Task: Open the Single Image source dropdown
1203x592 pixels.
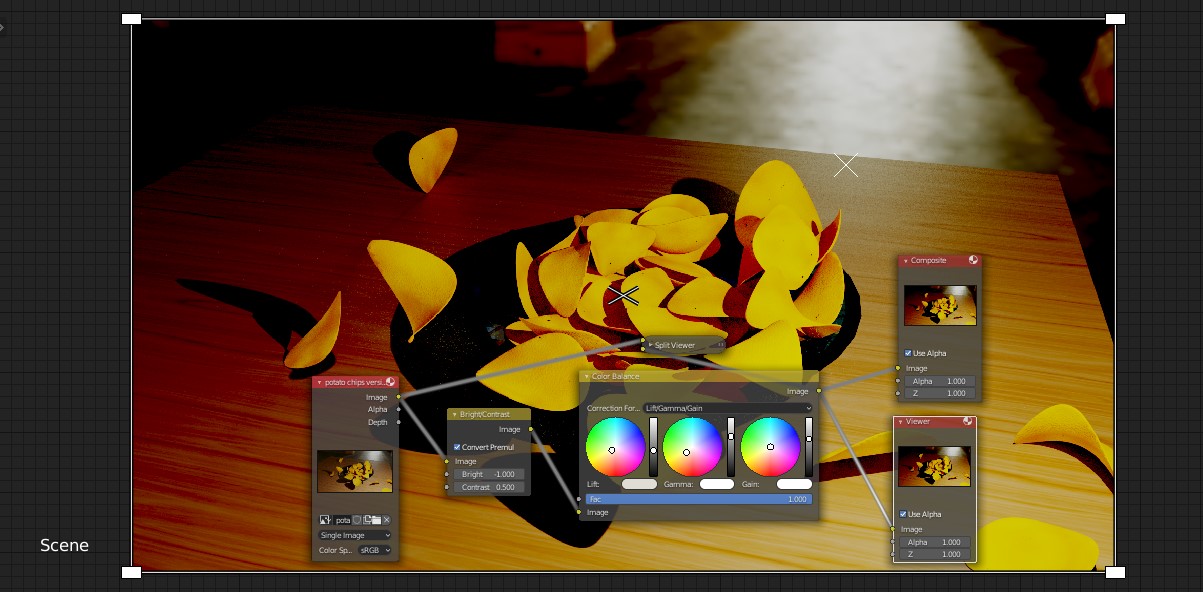Action: pos(355,535)
